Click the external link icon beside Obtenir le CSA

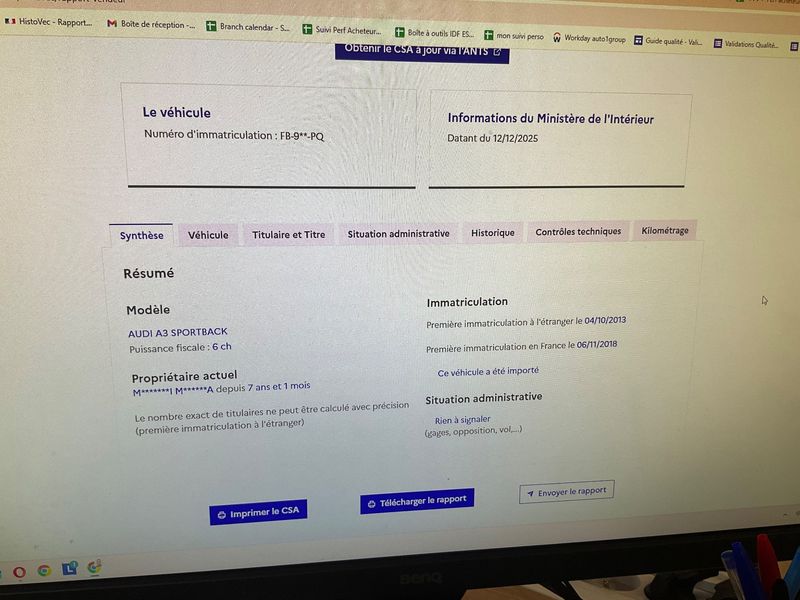click(497, 51)
